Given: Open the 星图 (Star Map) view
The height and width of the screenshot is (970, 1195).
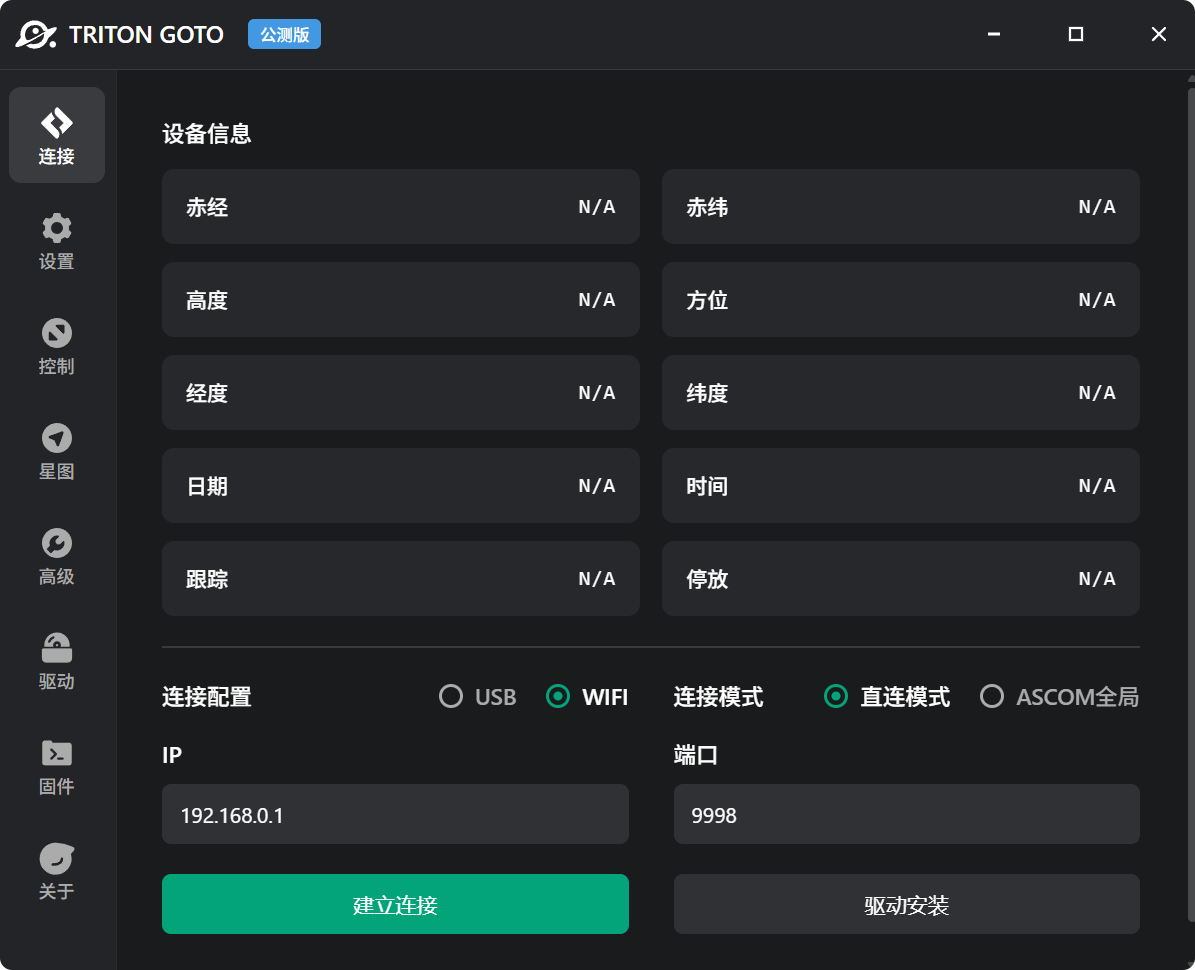Looking at the screenshot, I should pos(57,452).
